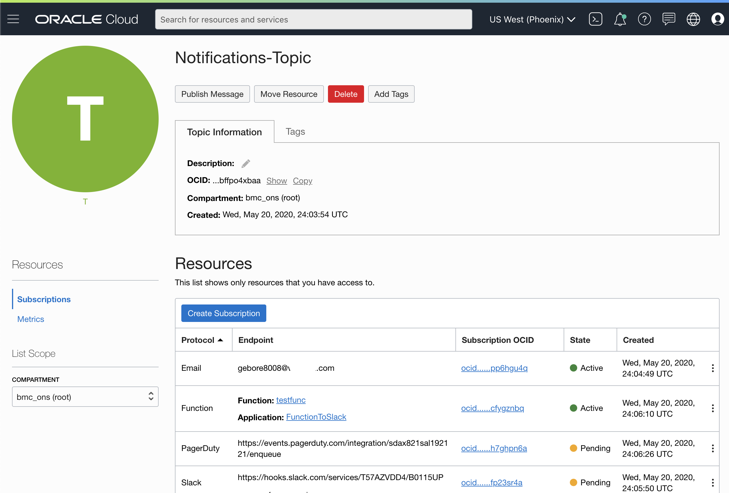Click the Email protocol cell
The image size is (729, 493).
point(191,368)
